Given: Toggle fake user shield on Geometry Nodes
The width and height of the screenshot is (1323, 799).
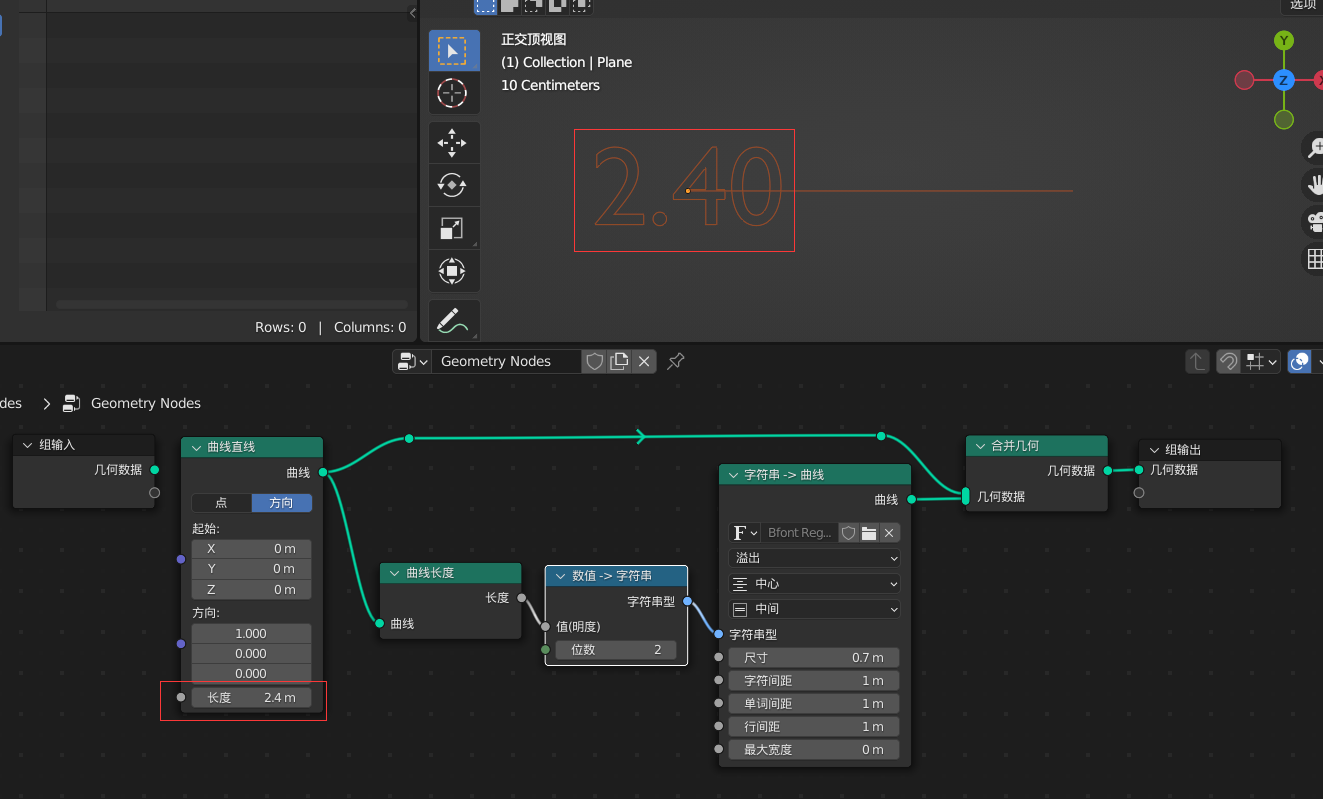Looking at the screenshot, I should pos(594,361).
